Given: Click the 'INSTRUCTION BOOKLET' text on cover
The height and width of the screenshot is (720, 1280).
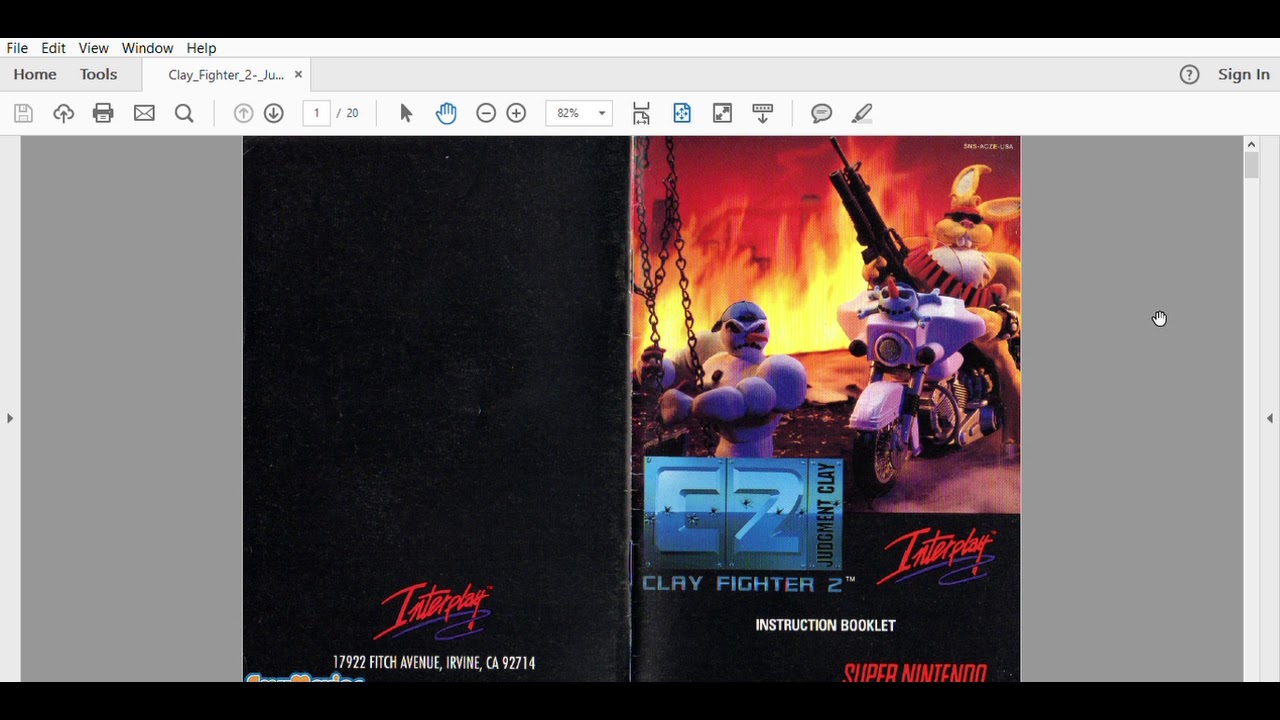Looking at the screenshot, I should point(825,625).
